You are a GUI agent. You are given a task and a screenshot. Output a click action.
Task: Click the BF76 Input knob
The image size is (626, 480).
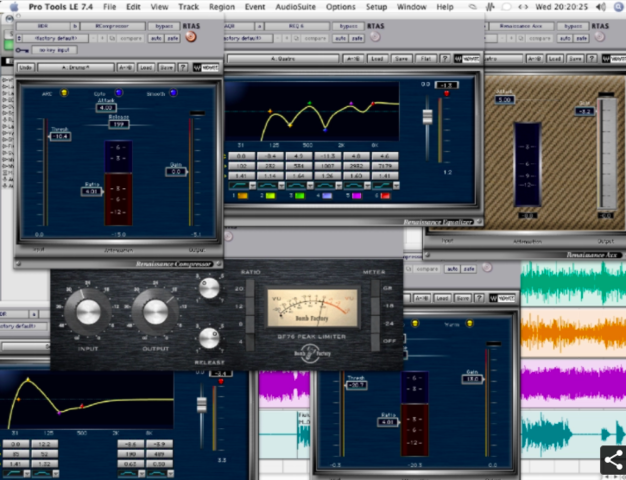(88, 312)
